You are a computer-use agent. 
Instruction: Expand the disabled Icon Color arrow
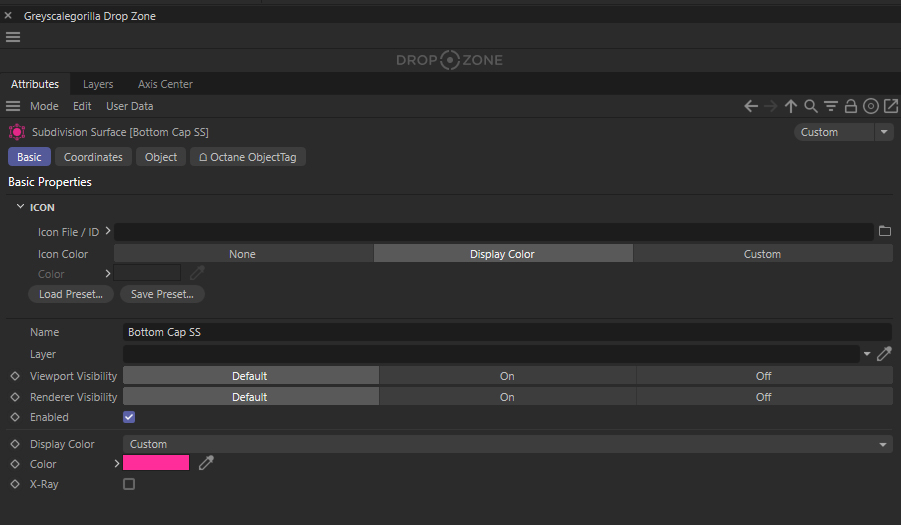tap(107, 273)
